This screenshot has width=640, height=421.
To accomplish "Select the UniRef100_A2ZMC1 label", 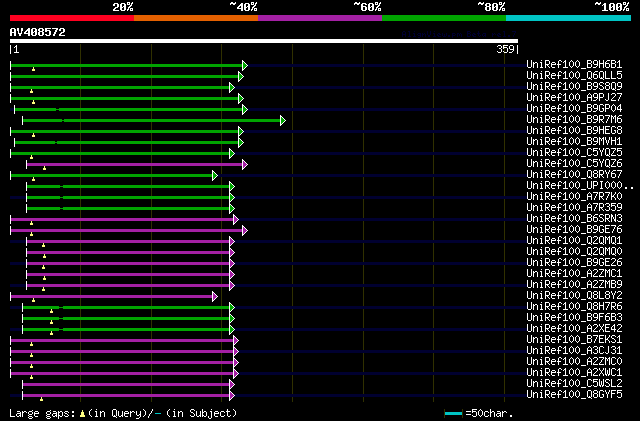I will click(x=574, y=273).
